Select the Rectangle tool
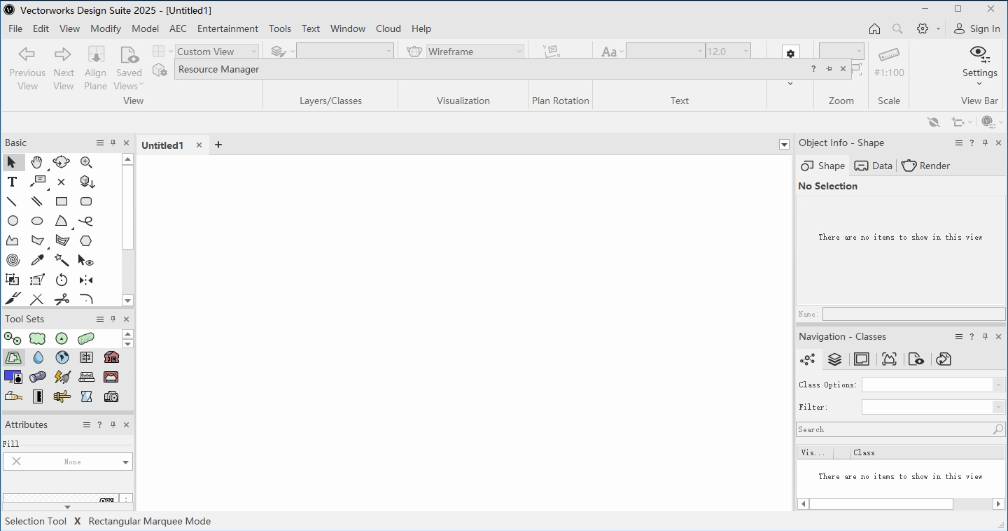 tap(61, 201)
